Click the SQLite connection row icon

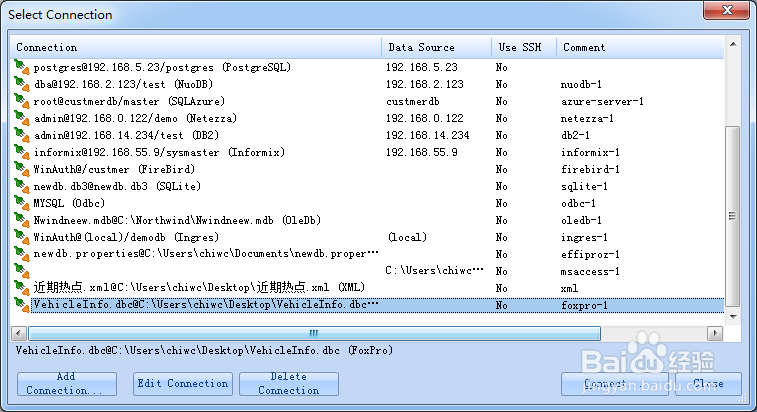click(22, 186)
